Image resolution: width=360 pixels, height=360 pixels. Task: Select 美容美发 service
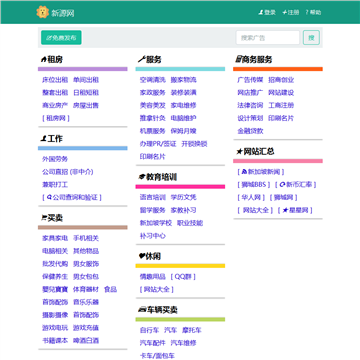pyautogui.click(x=153, y=106)
